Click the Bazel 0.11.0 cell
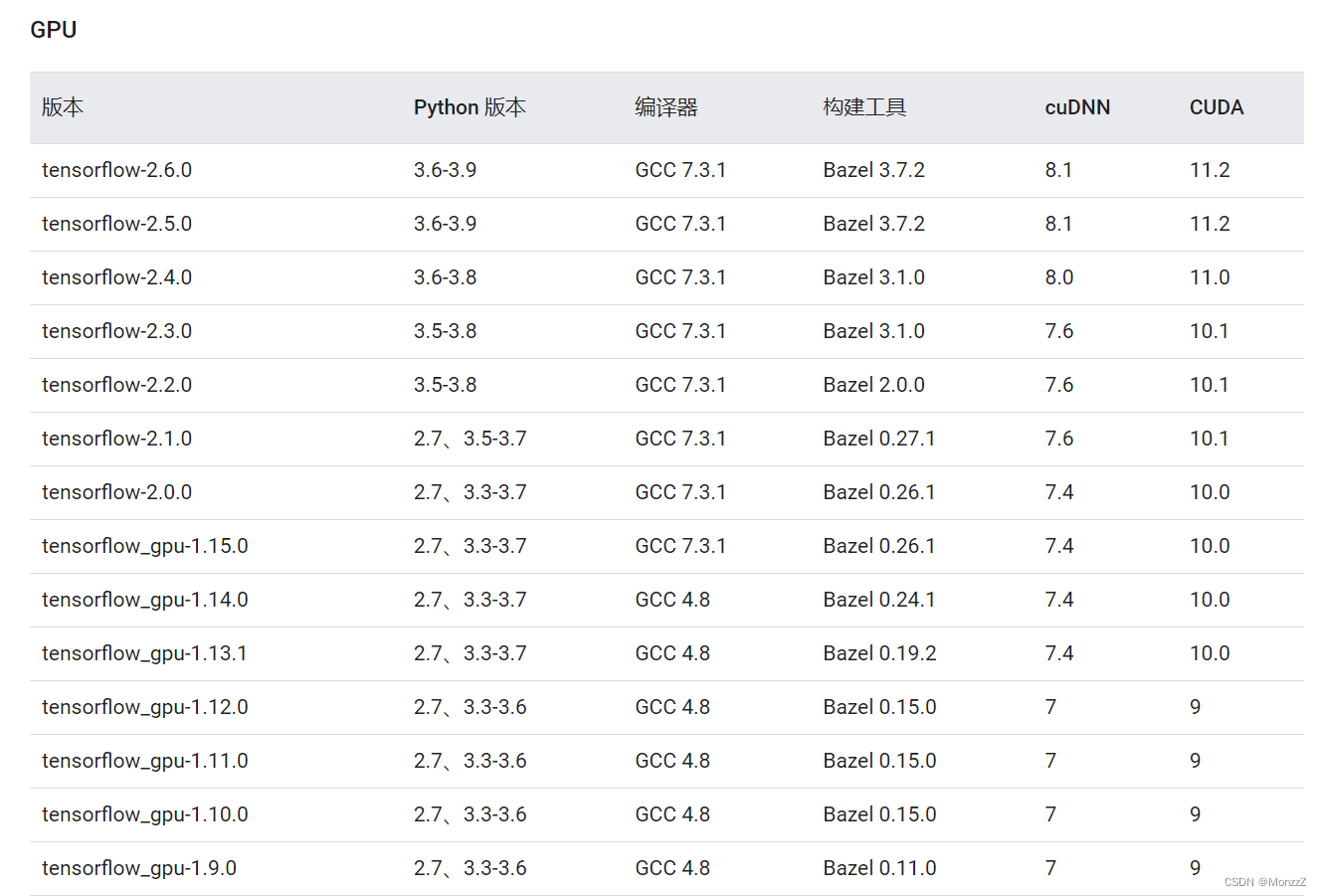 click(880, 868)
